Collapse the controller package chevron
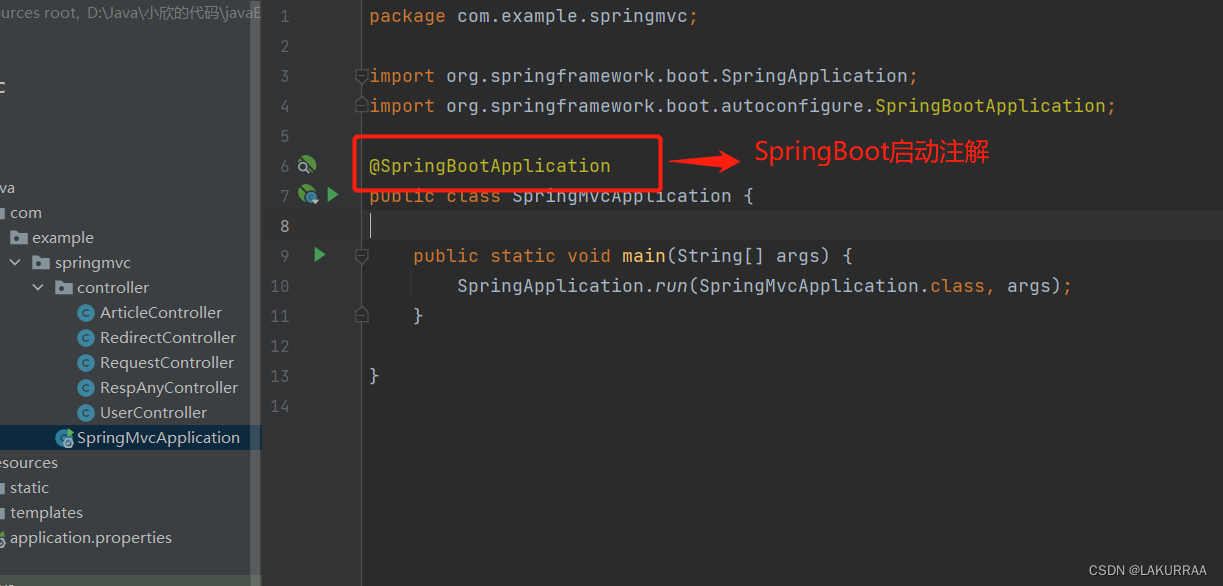 (38, 287)
